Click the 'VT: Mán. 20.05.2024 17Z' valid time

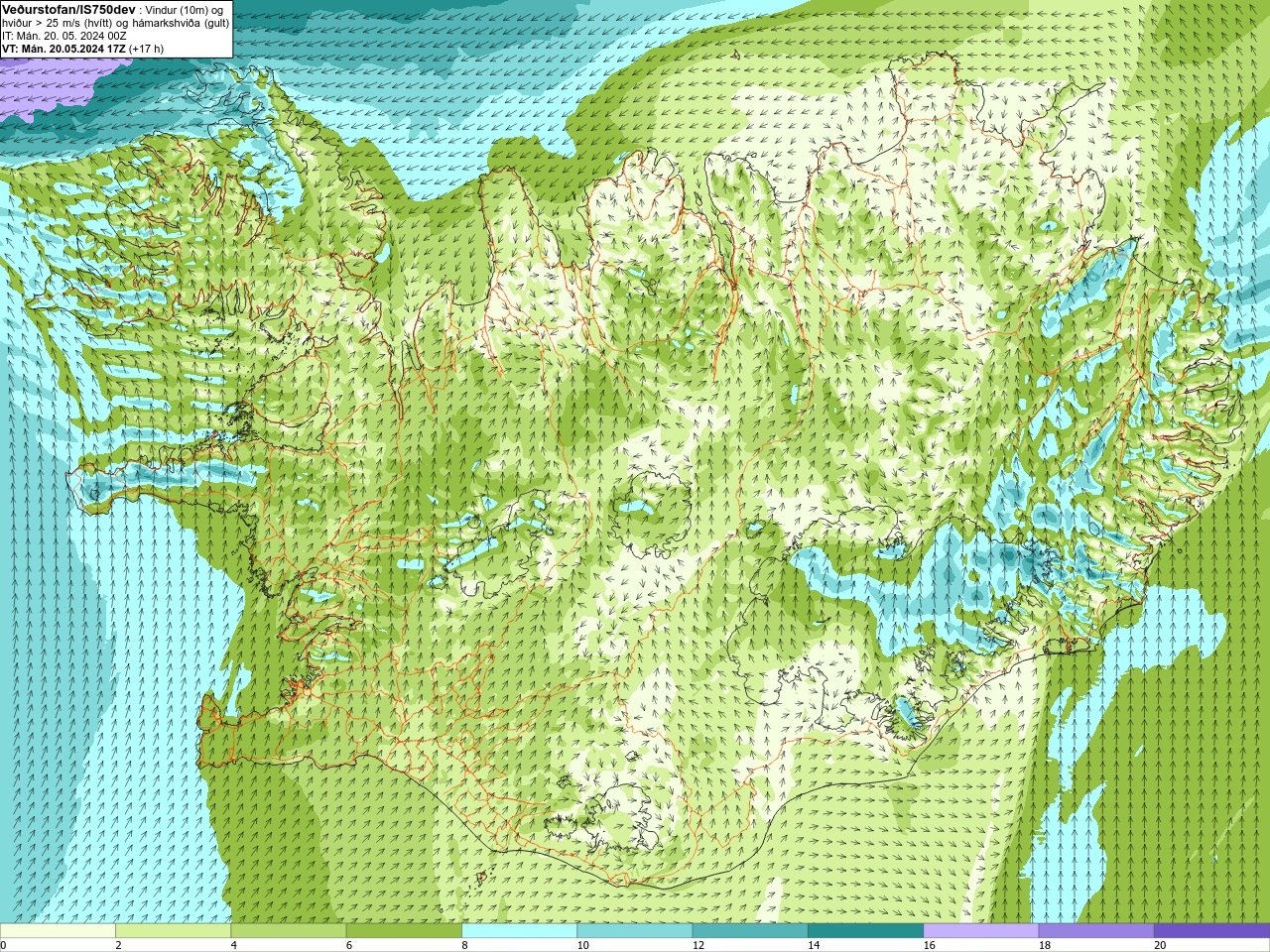point(63,49)
